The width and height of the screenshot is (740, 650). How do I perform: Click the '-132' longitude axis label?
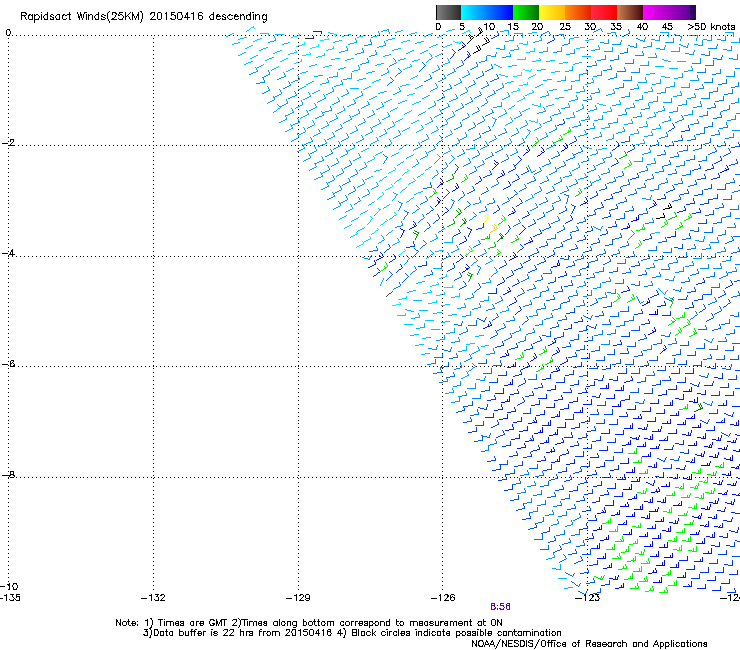153,598
